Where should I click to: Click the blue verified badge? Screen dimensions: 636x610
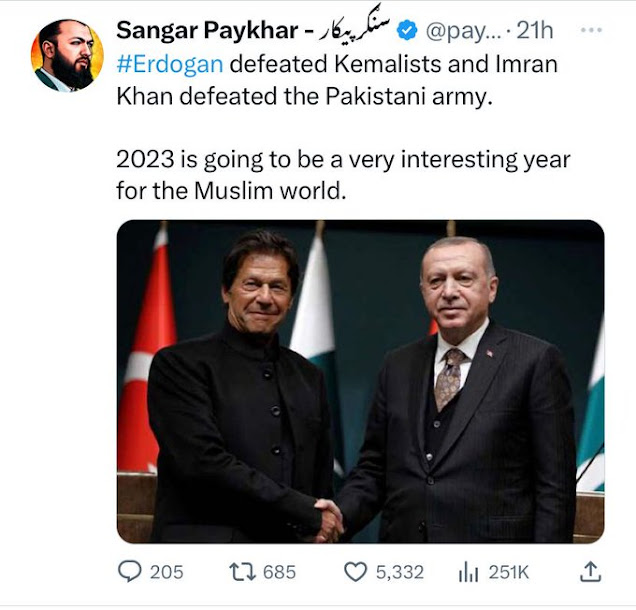coord(408,31)
